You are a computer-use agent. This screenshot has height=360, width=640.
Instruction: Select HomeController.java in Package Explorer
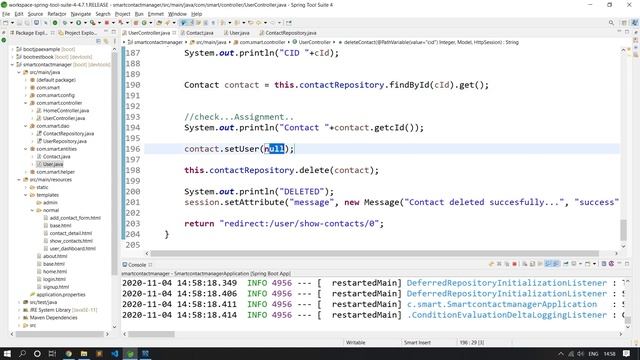(x=66, y=111)
